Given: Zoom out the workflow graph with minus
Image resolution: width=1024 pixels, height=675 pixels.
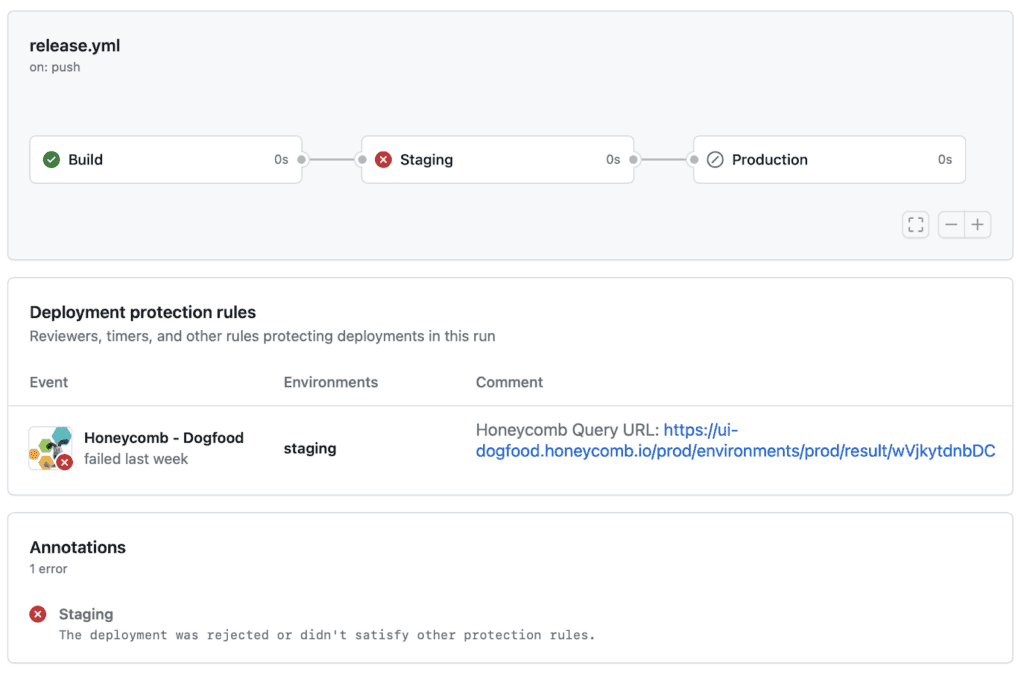Looking at the screenshot, I should pyautogui.click(x=951, y=225).
